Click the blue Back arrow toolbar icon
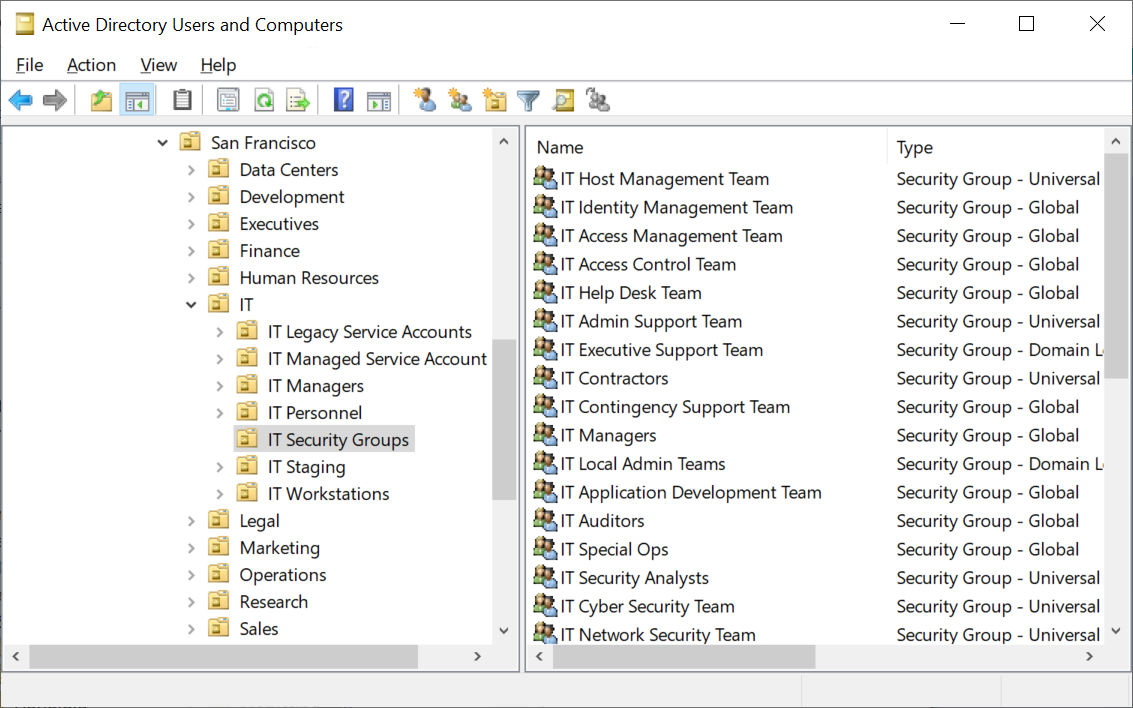The width and height of the screenshot is (1133, 708). [x=21, y=100]
